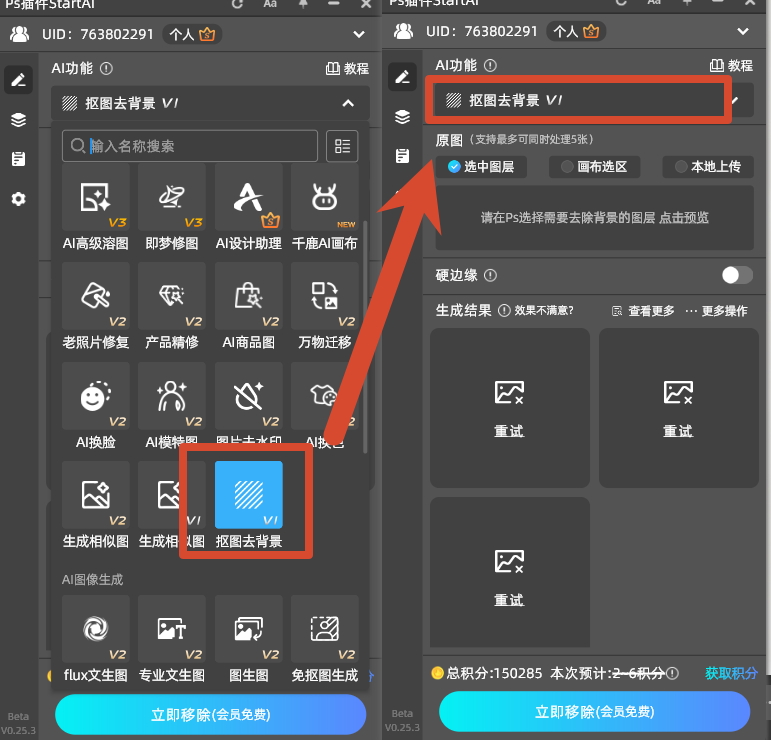Open the AI换脸 tool
The image size is (771, 740).
95,396
